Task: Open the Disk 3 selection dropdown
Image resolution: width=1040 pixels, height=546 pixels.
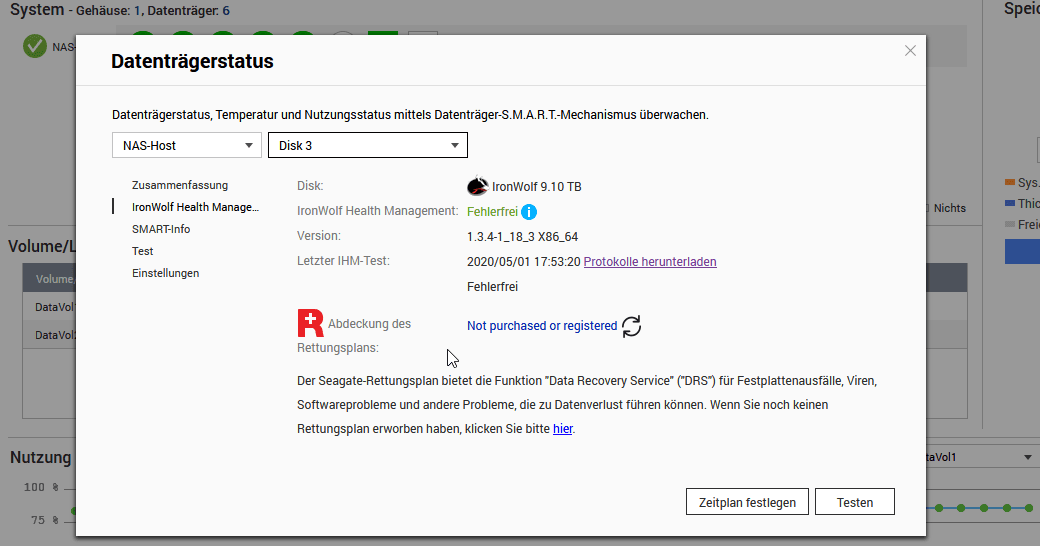Action: coord(367,145)
